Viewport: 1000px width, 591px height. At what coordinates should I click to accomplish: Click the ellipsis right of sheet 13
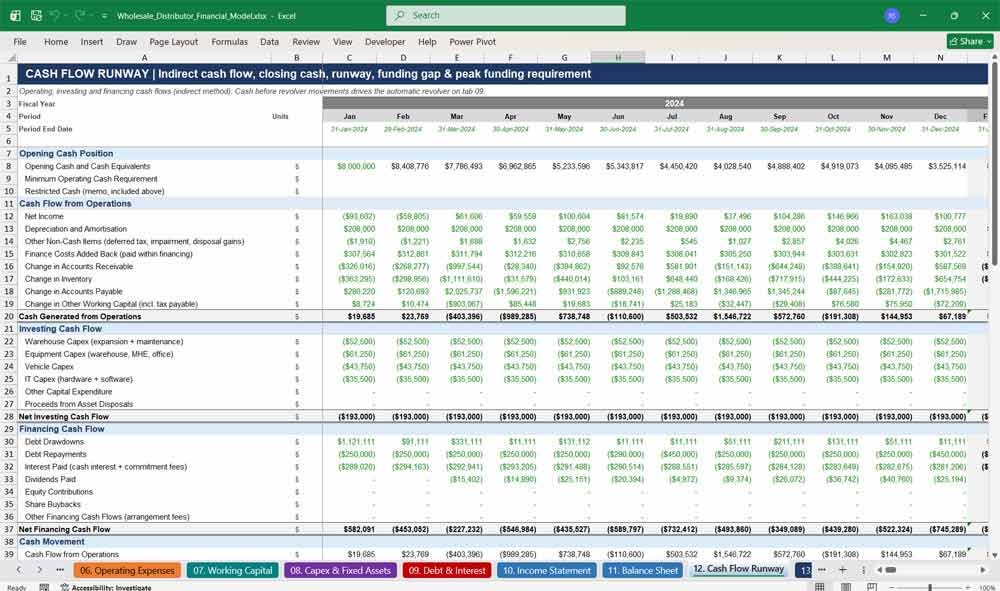[822, 569]
